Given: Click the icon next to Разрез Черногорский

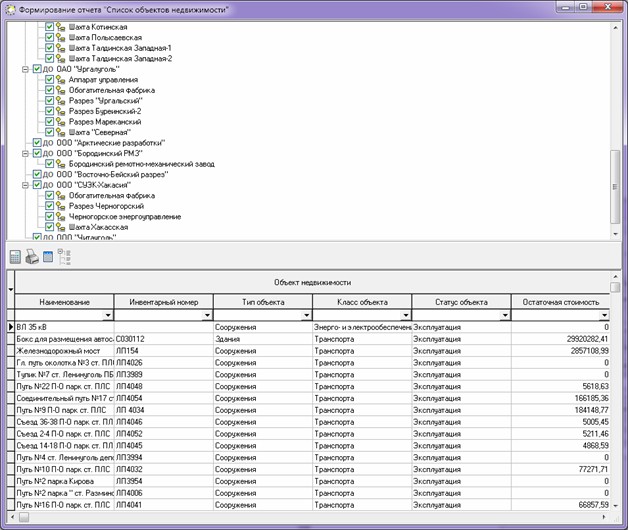Looking at the screenshot, I should (x=61, y=206).
